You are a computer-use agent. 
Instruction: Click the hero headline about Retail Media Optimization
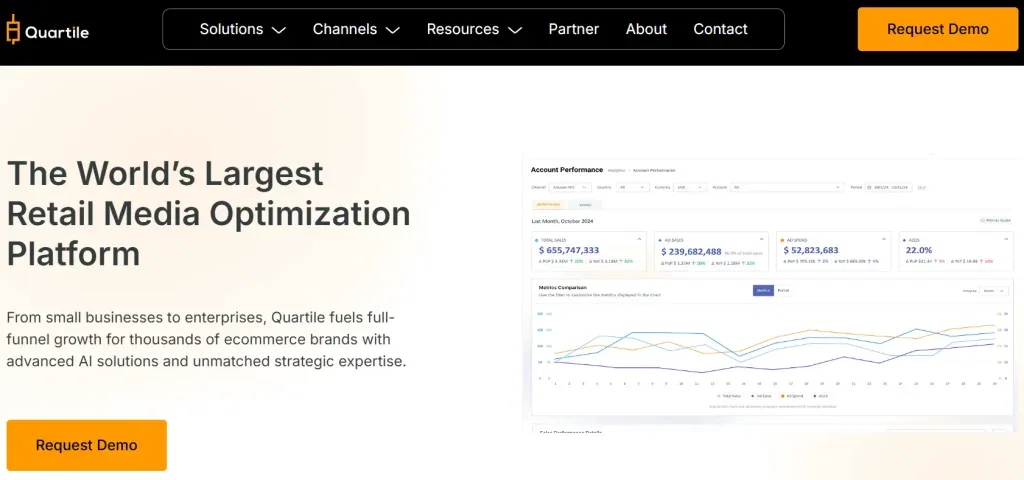tap(209, 214)
